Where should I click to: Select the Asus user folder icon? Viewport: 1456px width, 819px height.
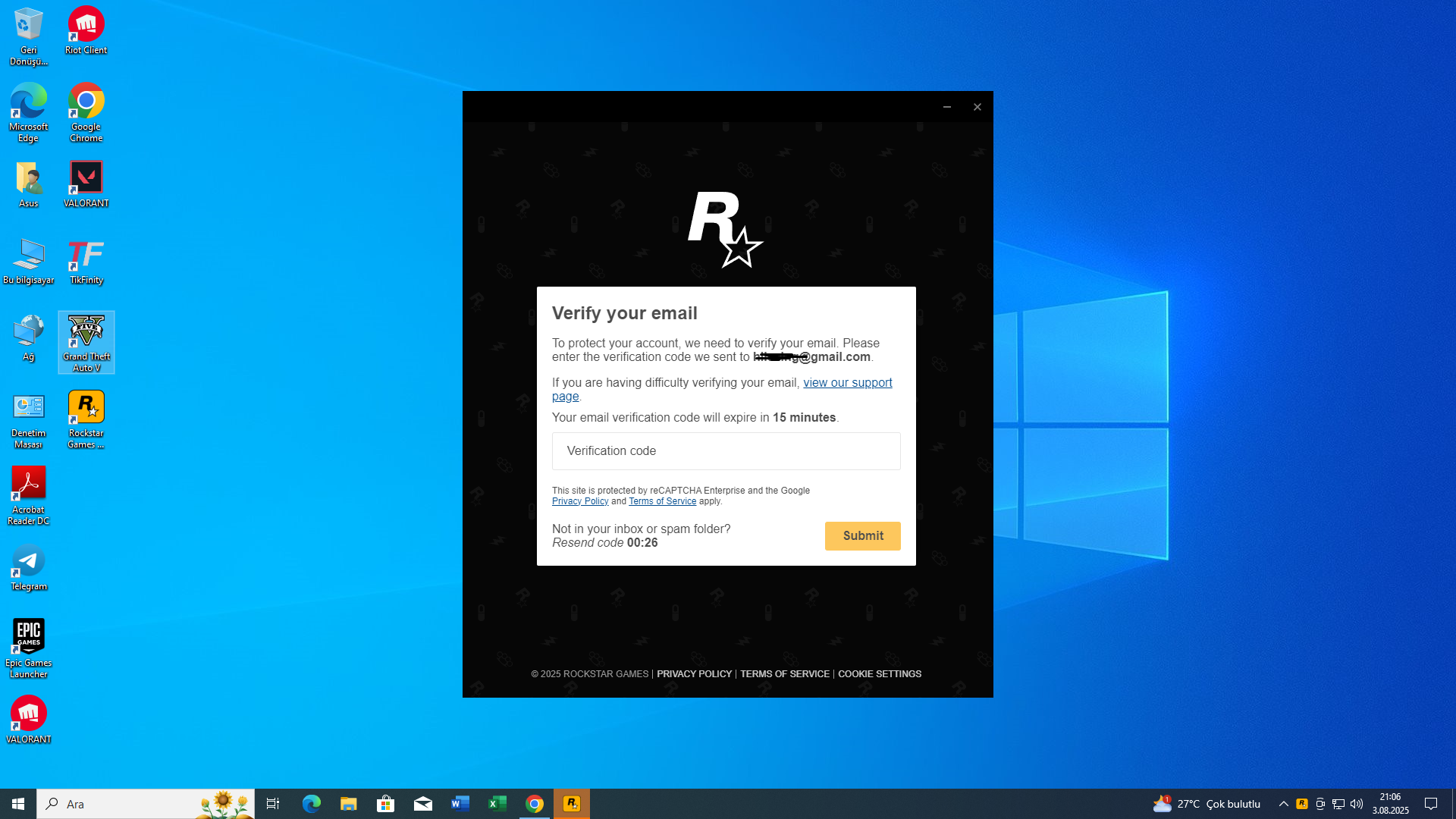tap(28, 184)
